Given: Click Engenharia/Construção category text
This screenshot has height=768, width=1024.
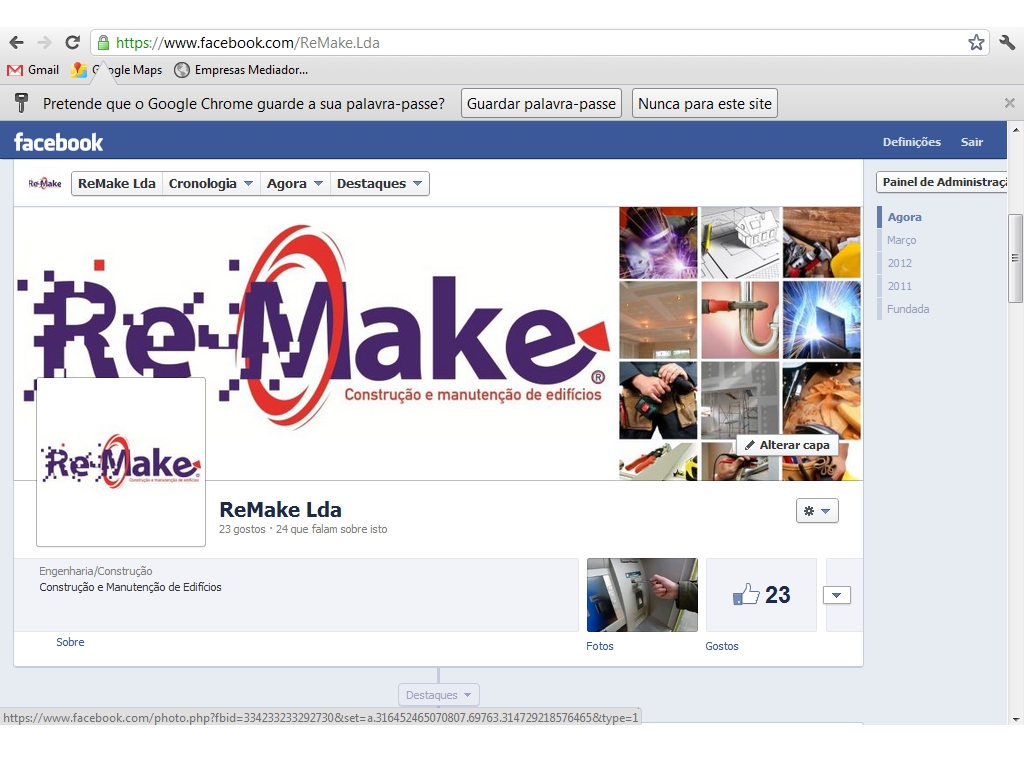Looking at the screenshot, I should tap(95, 571).
